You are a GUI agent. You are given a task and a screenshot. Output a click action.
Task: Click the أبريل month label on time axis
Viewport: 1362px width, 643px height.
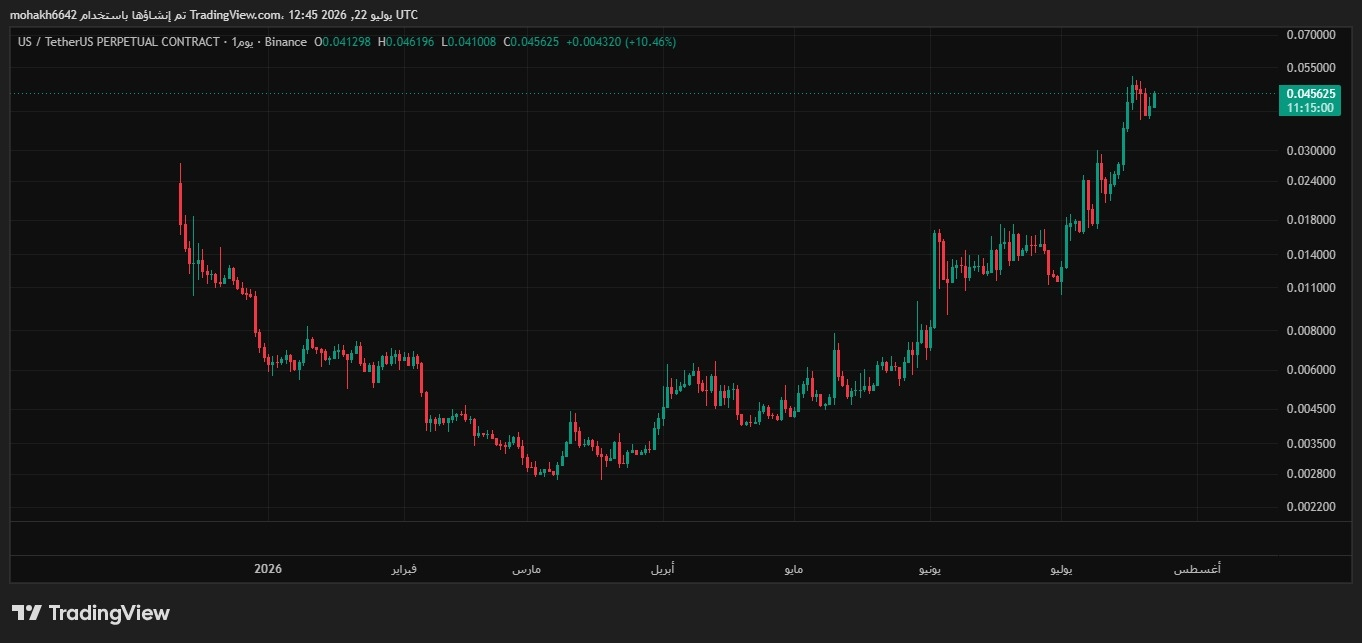(662, 570)
